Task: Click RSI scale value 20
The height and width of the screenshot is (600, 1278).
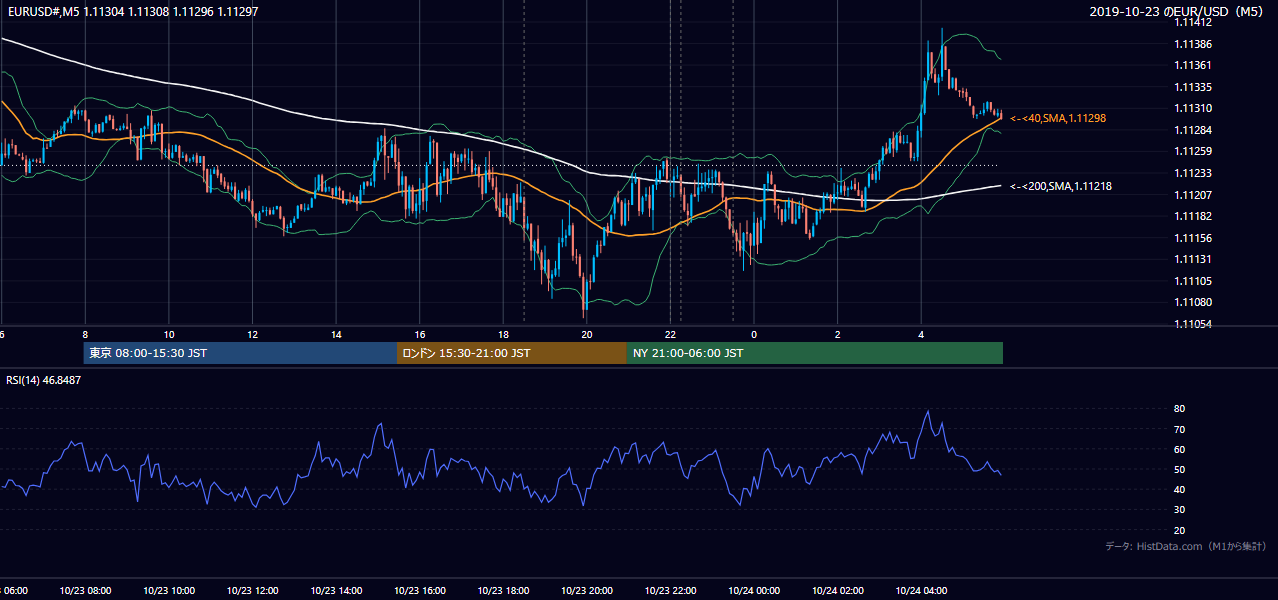Action: pyautogui.click(x=1180, y=530)
